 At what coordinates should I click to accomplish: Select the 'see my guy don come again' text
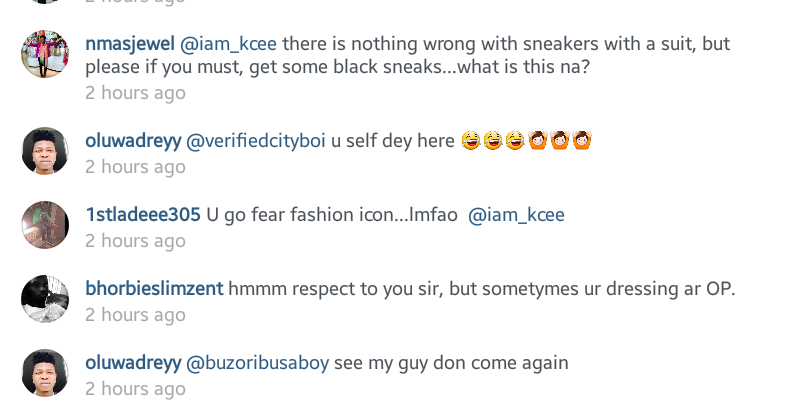click(x=452, y=363)
